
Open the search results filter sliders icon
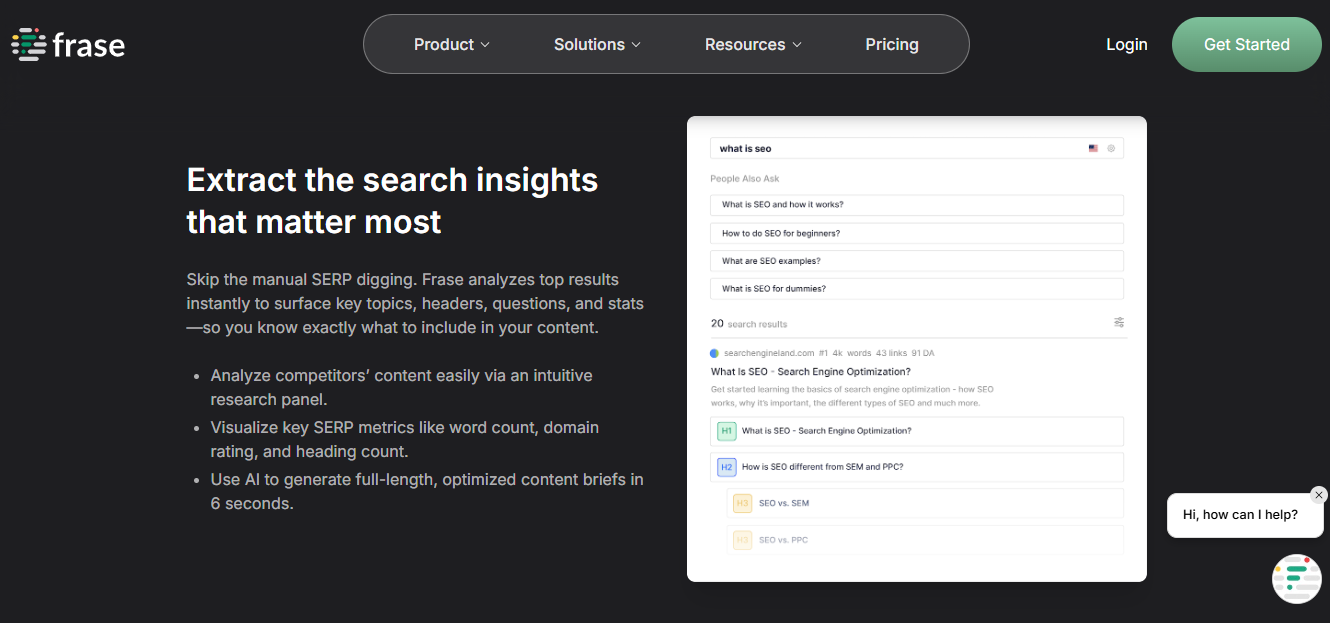[1119, 322]
